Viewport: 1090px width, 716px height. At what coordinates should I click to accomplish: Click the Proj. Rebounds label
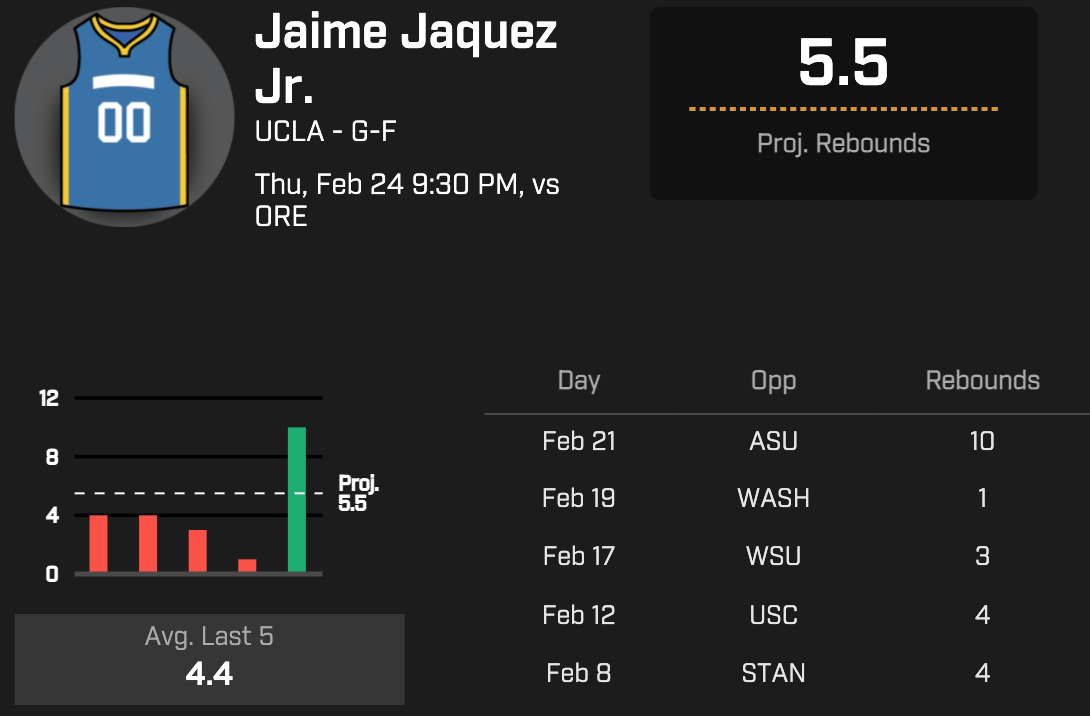tap(843, 143)
